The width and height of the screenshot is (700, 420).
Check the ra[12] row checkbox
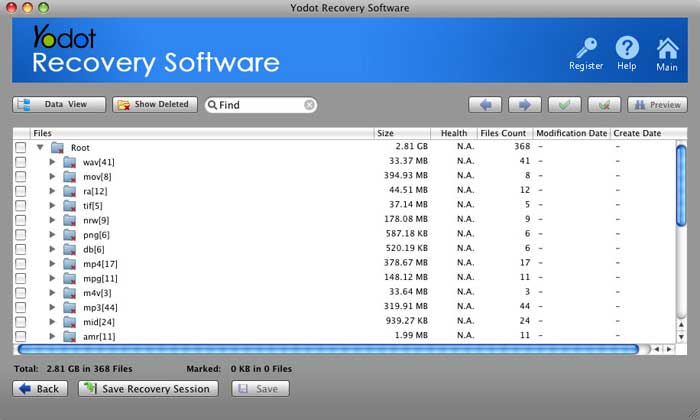(x=21, y=191)
